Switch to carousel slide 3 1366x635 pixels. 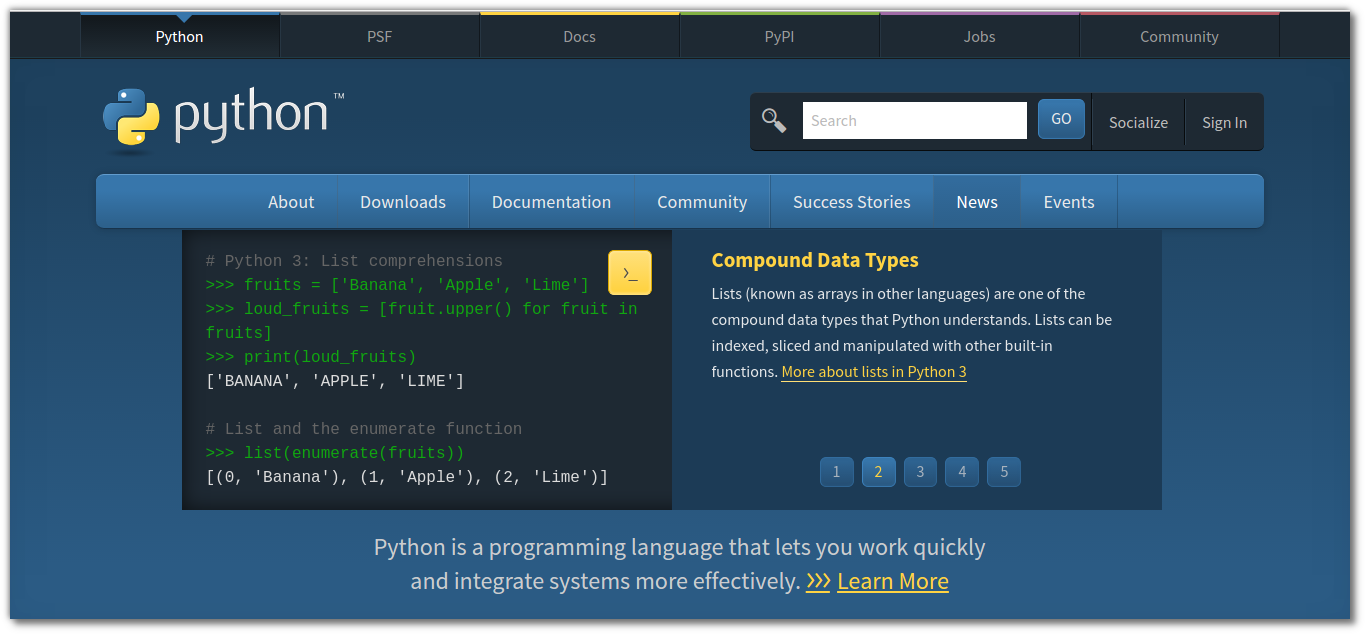click(x=920, y=472)
